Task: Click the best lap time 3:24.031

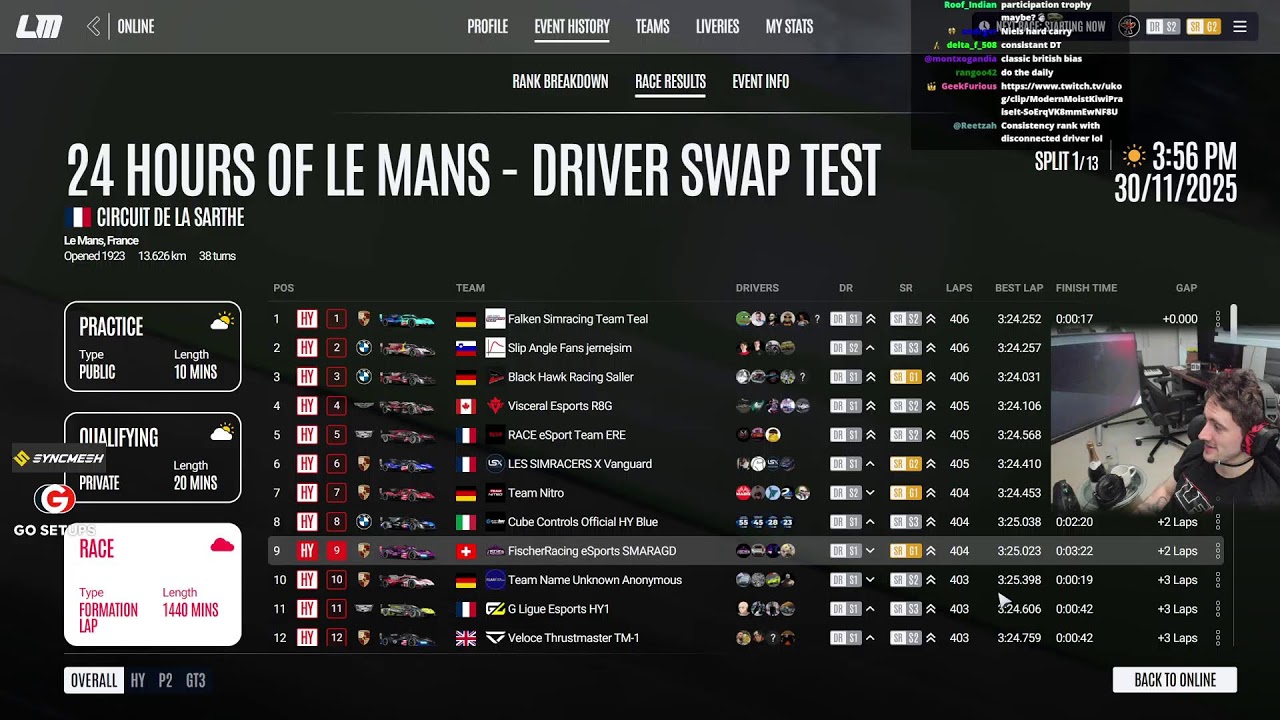Action: 1019,377
